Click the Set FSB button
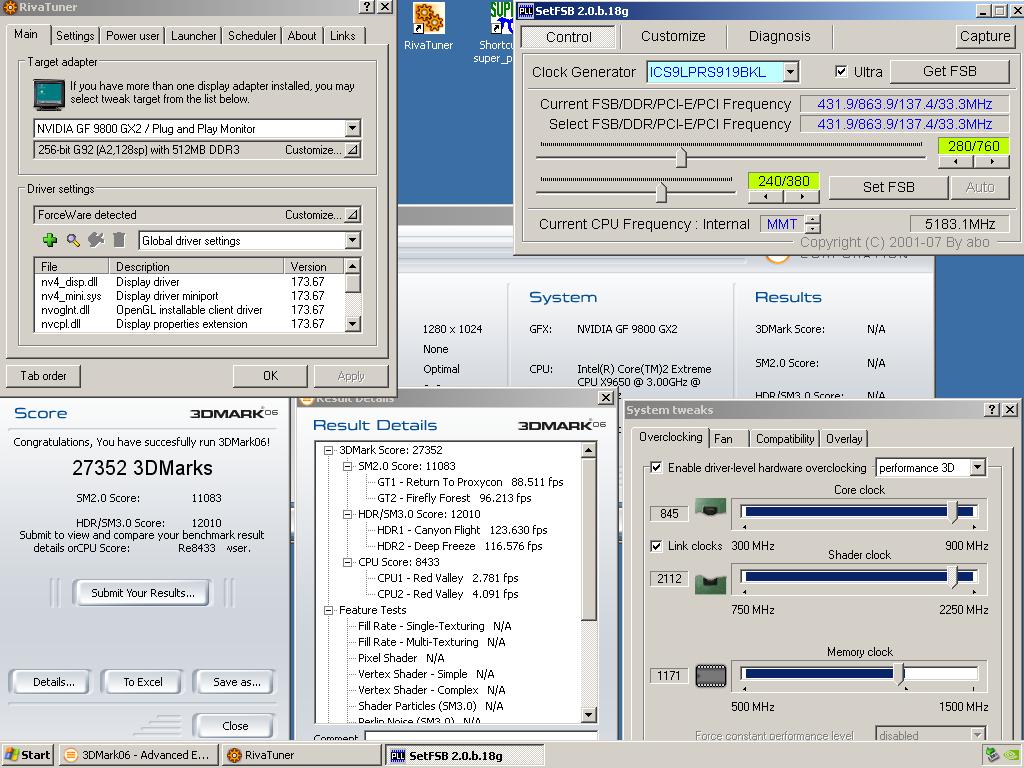This screenshot has width=1024, height=768. pos(888,187)
